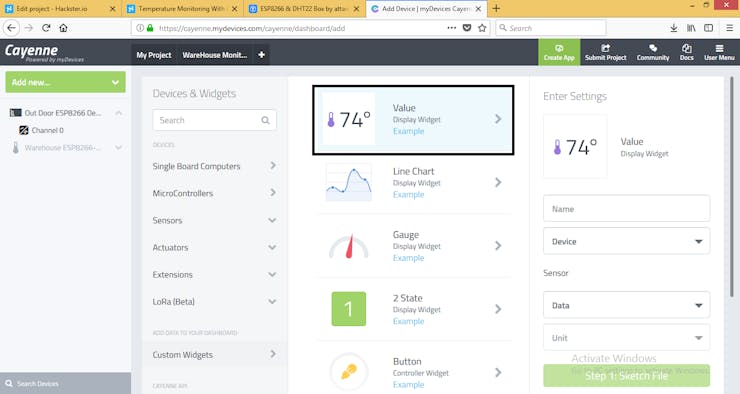
Task: Click Example link under Gauge
Action: pyautogui.click(x=409, y=258)
